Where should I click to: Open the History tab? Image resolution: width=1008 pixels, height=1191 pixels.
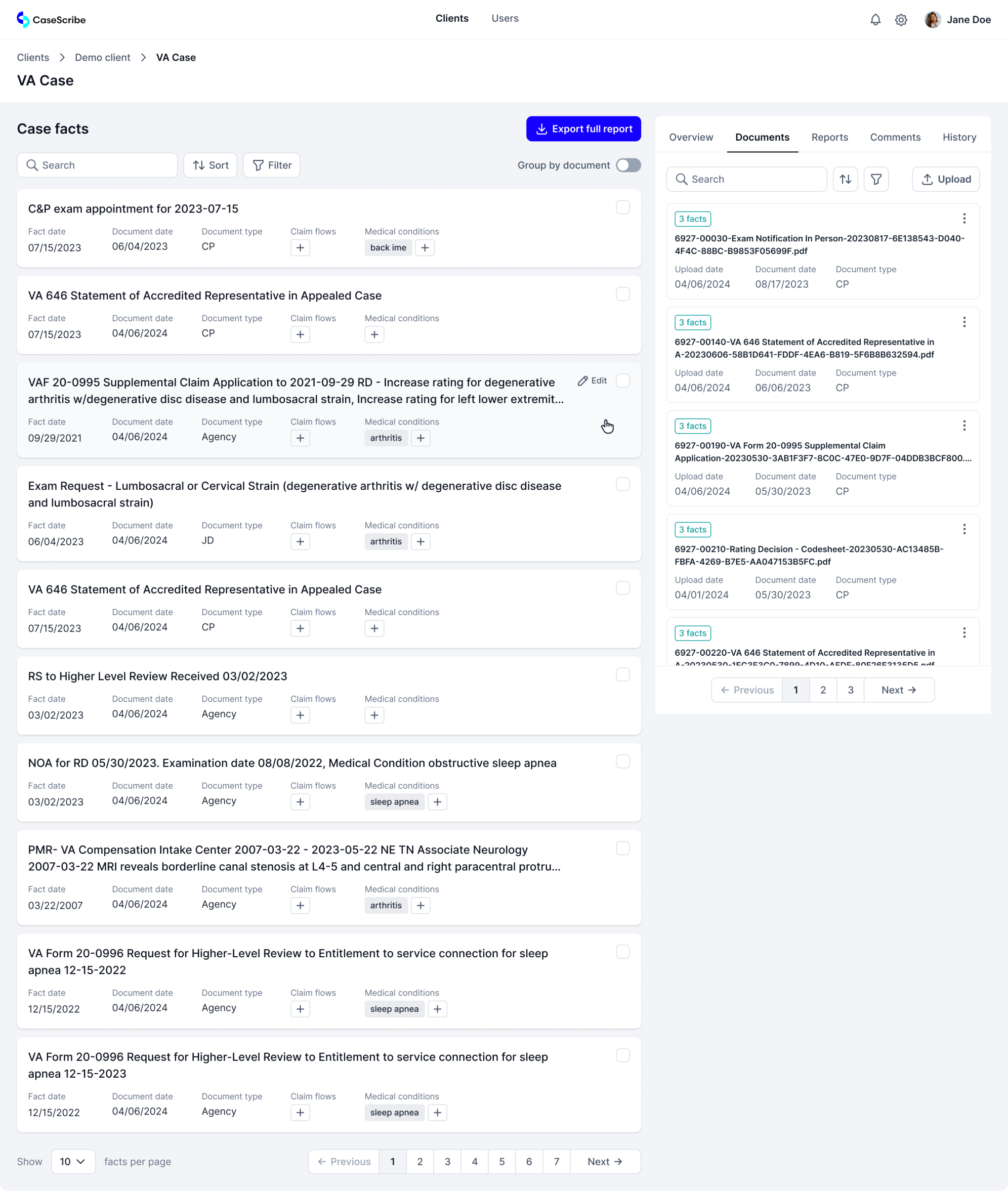coord(959,137)
